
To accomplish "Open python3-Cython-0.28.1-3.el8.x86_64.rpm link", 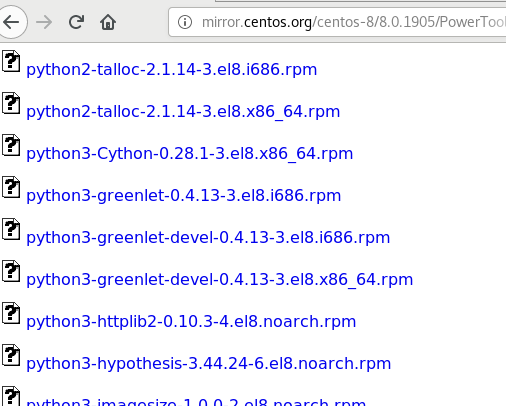I will 190,154.
